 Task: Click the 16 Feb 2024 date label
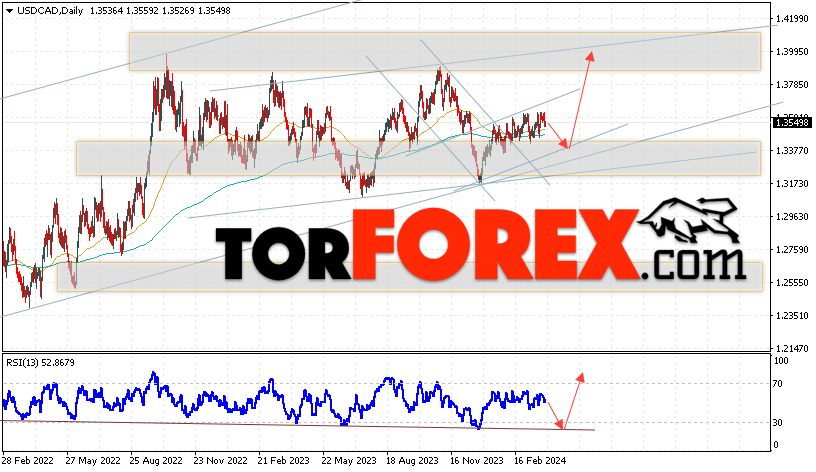pos(540,461)
